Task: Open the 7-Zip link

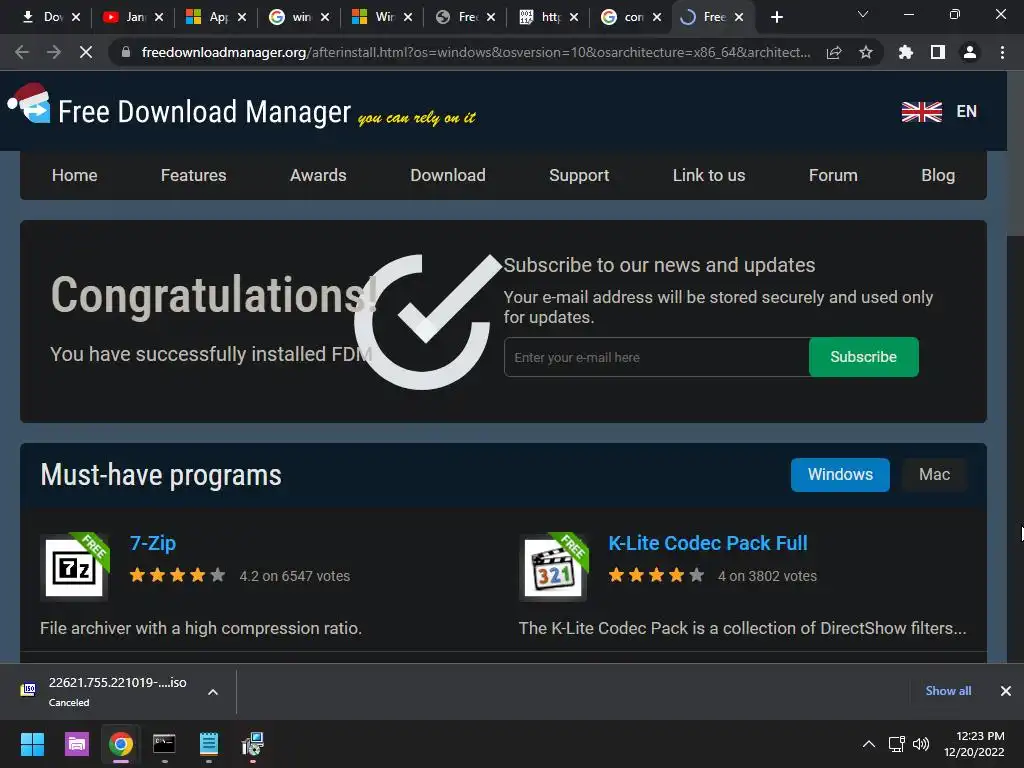Action: pyautogui.click(x=153, y=543)
